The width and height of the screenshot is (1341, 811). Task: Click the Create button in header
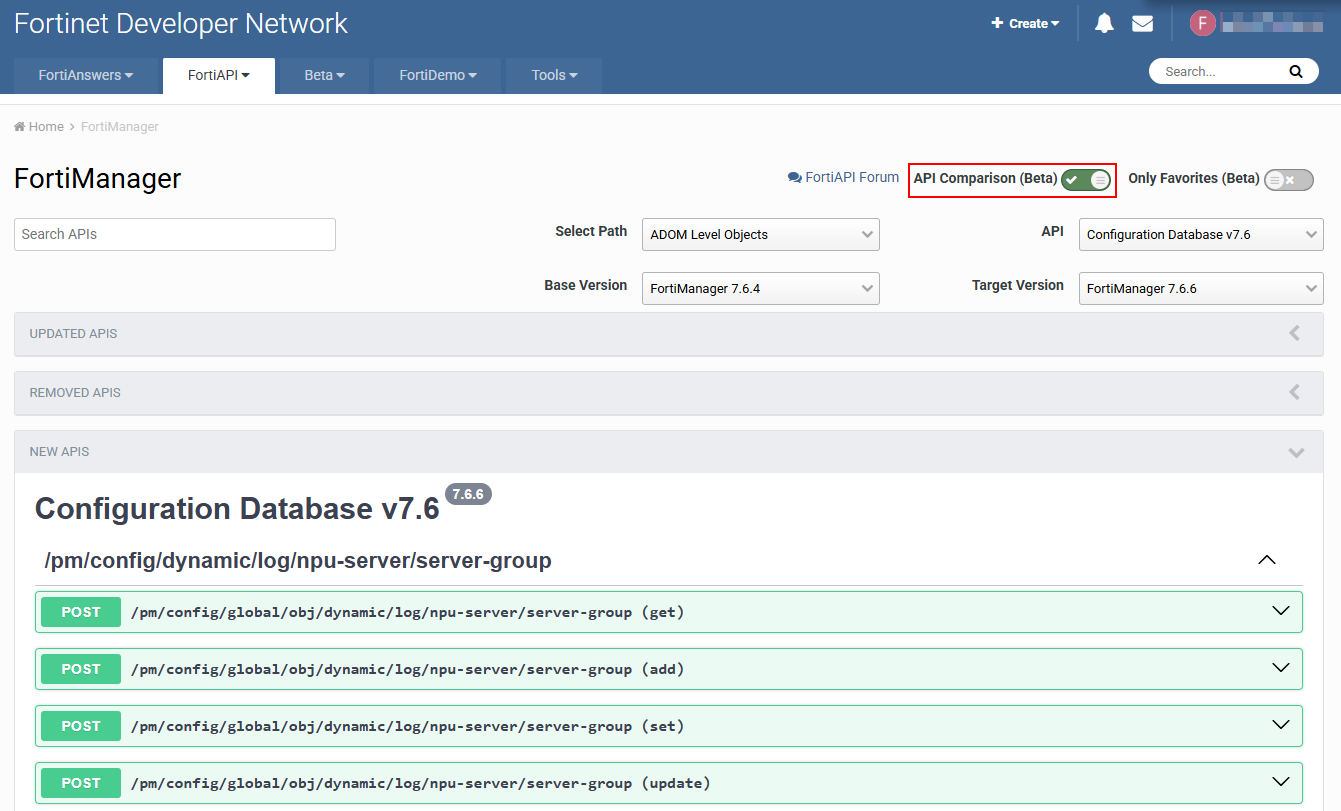[1025, 23]
